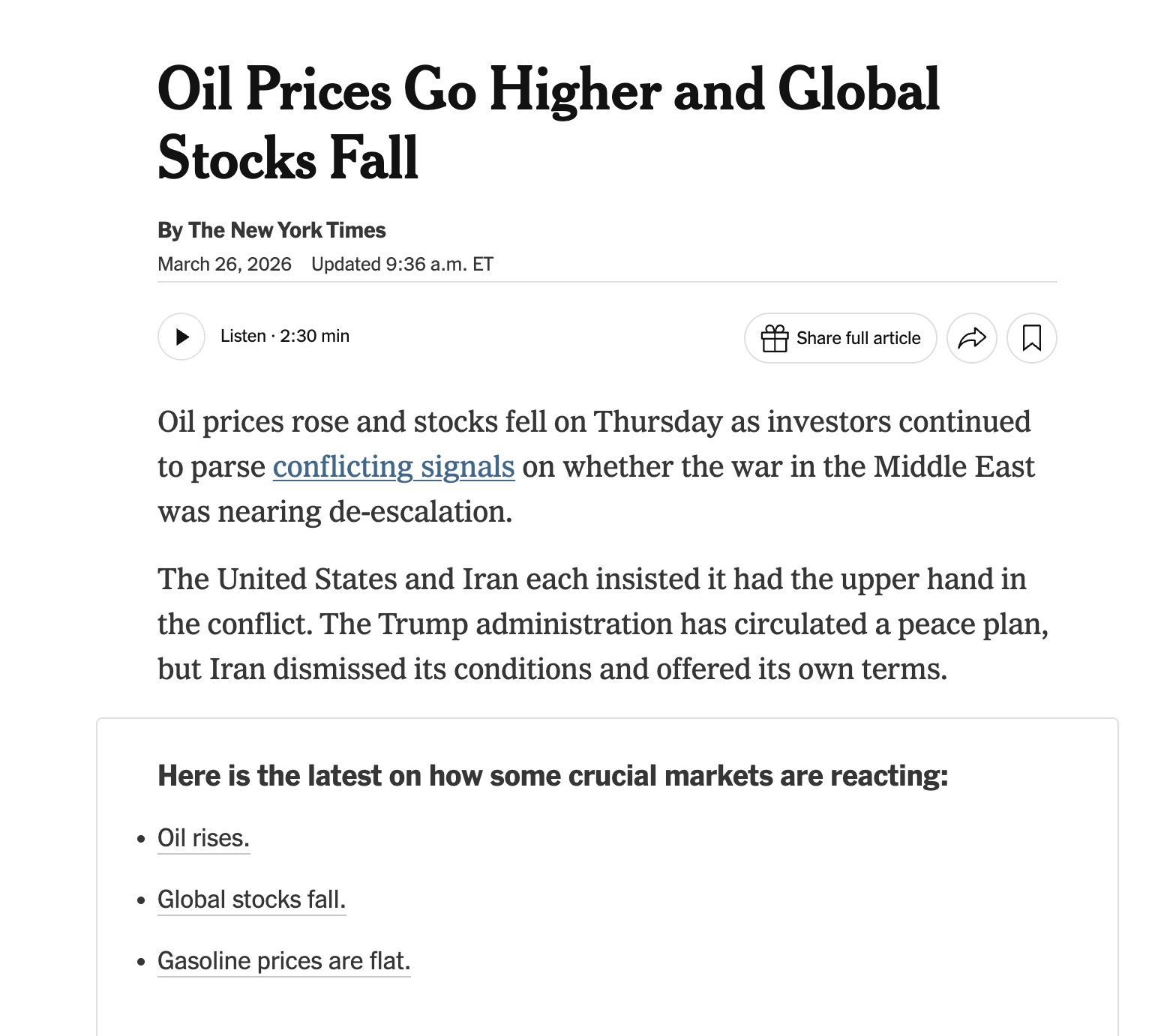Image resolution: width=1167 pixels, height=1036 pixels.
Task: Click the March 26, 2026 date
Action: 224,265
